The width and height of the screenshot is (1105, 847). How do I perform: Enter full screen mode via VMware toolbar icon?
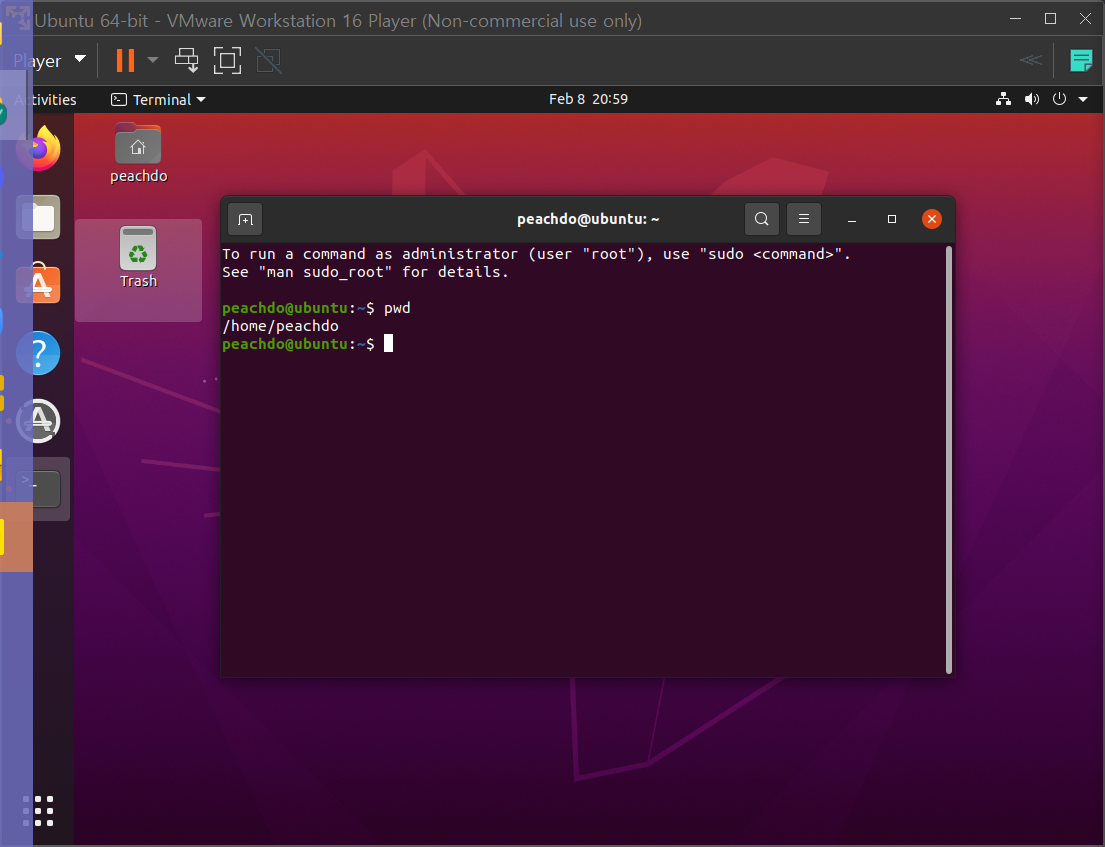[227, 61]
